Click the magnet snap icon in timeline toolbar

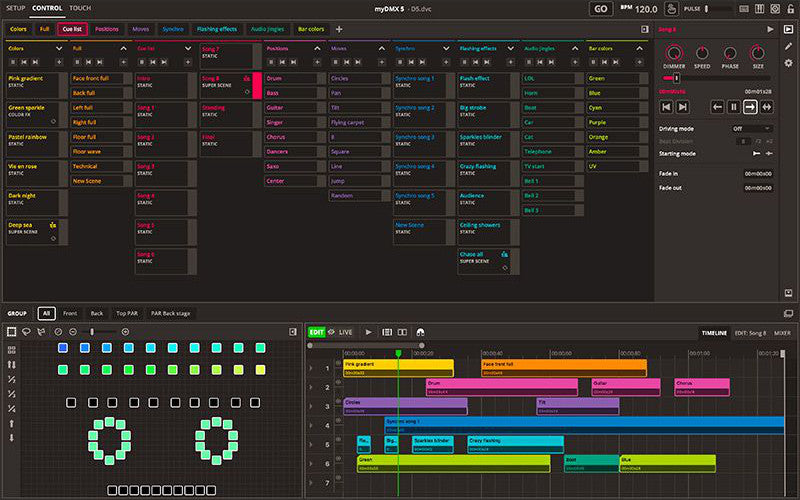[x=420, y=332]
